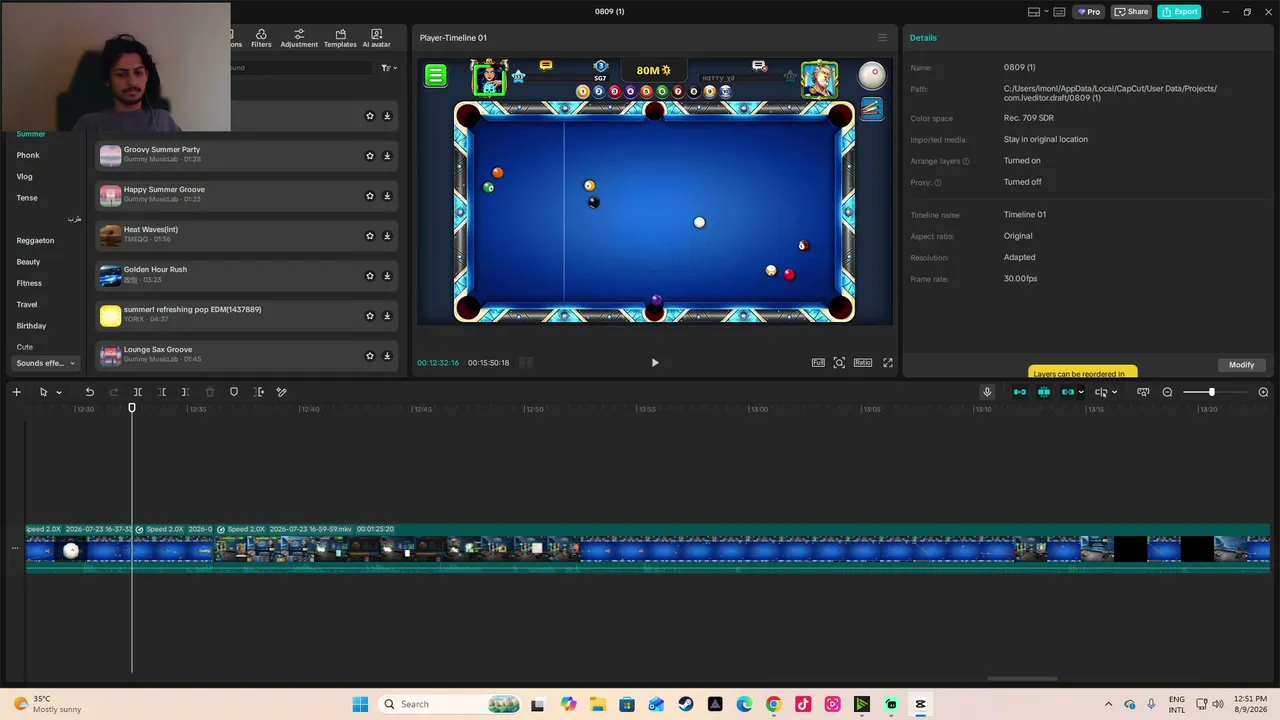Favorite the Groovy Summer Party track
Image resolution: width=1280 pixels, height=720 pixels.
point(370,156)
